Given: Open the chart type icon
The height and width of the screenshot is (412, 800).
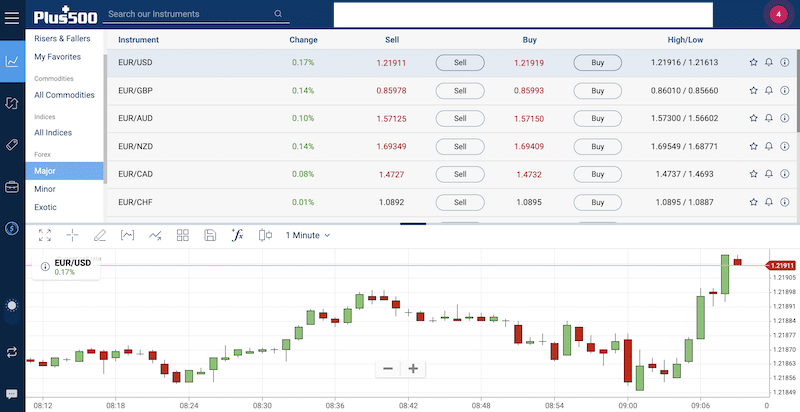Looking at the screenshot, I should click(127, 235).
